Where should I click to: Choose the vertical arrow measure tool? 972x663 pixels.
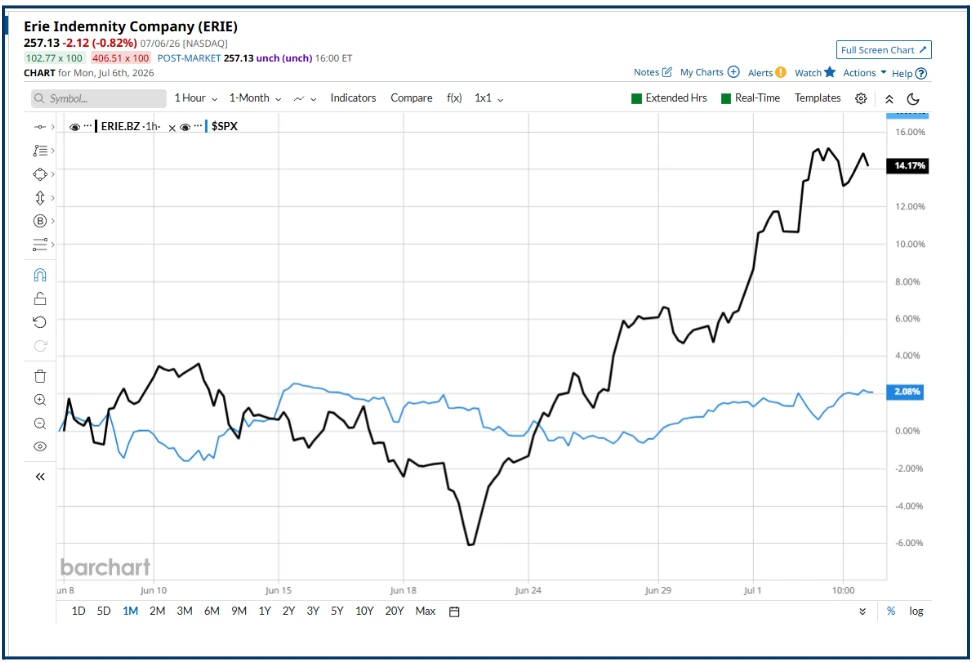[x=40, y=198]
